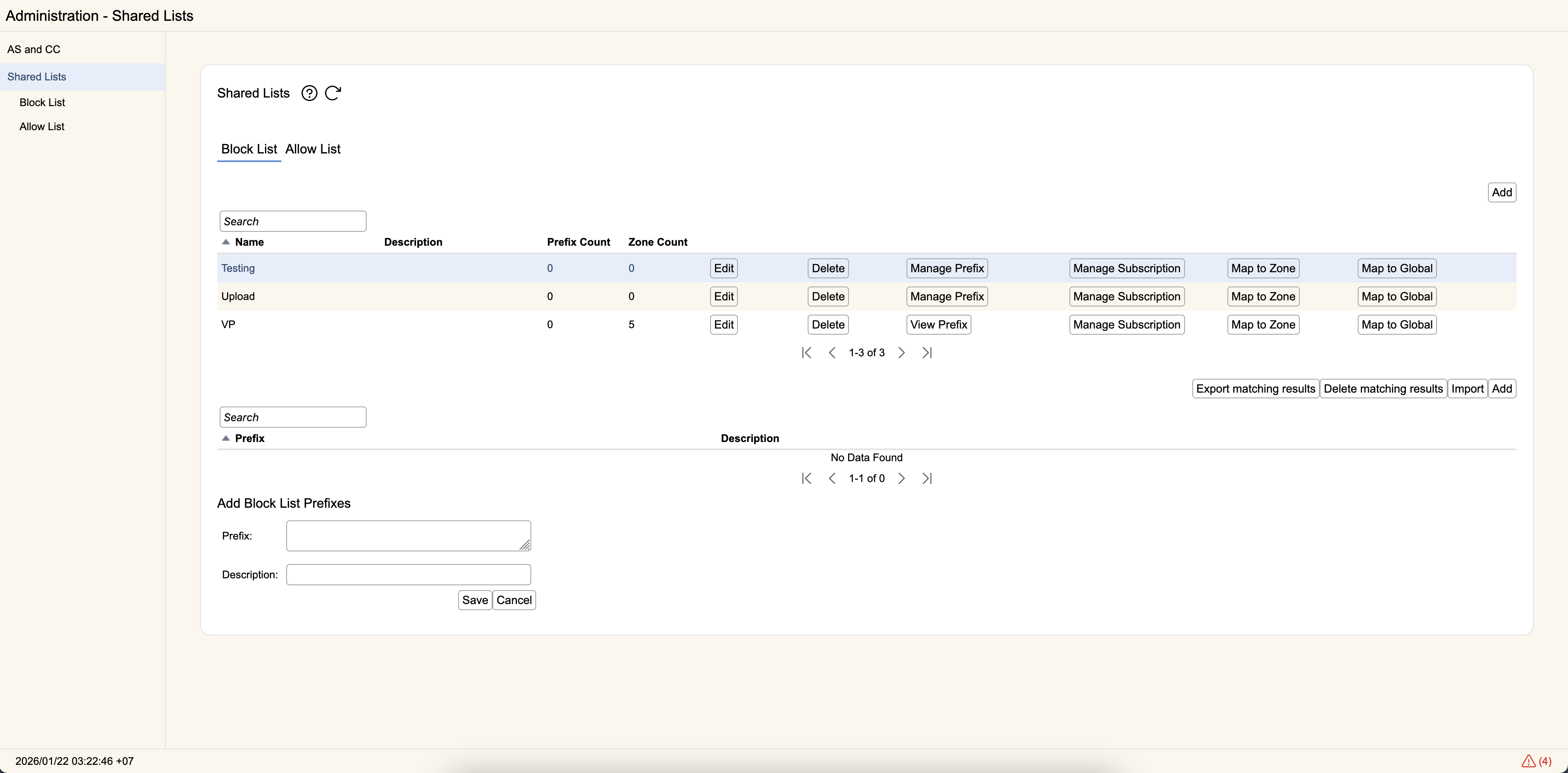Viewport: 1568px width, 773px height.
Task: Click the alert warning triangle in status bar
Action: [1528, 761]
